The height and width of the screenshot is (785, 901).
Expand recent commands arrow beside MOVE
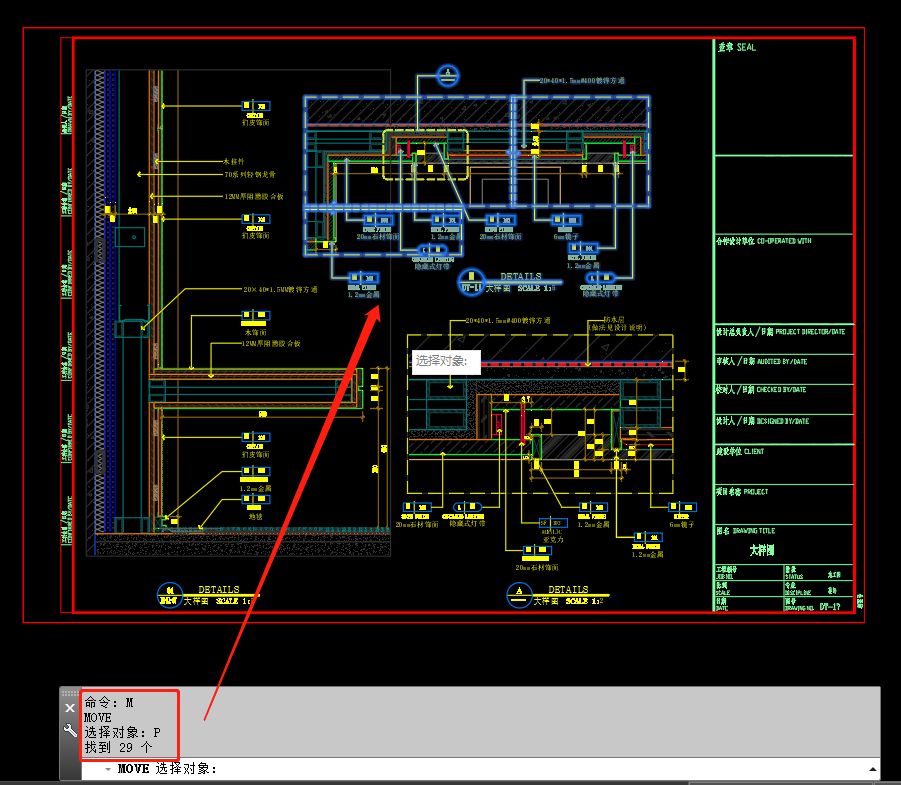[108, 769]
